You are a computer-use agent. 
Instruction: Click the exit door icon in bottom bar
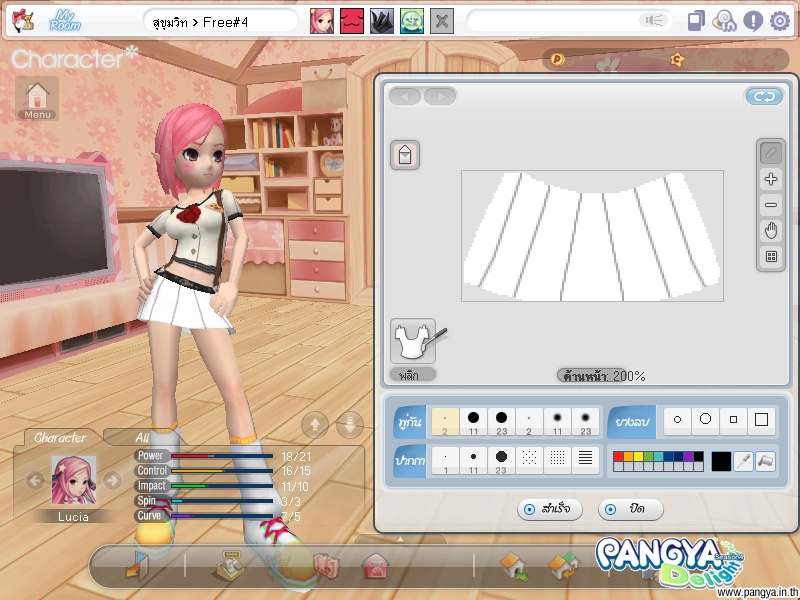point(137,566)
